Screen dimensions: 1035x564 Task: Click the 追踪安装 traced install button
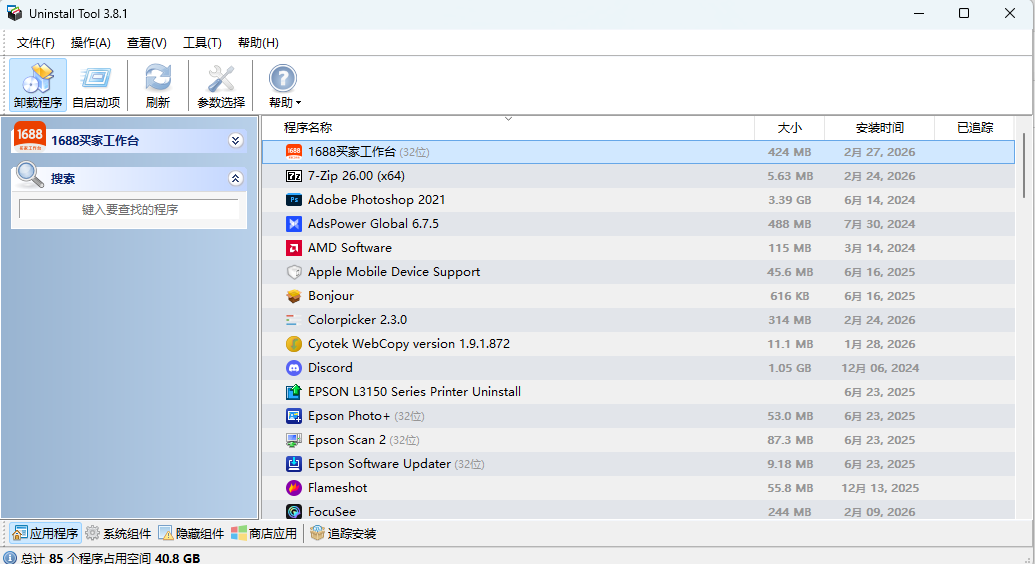pos(343,533)
